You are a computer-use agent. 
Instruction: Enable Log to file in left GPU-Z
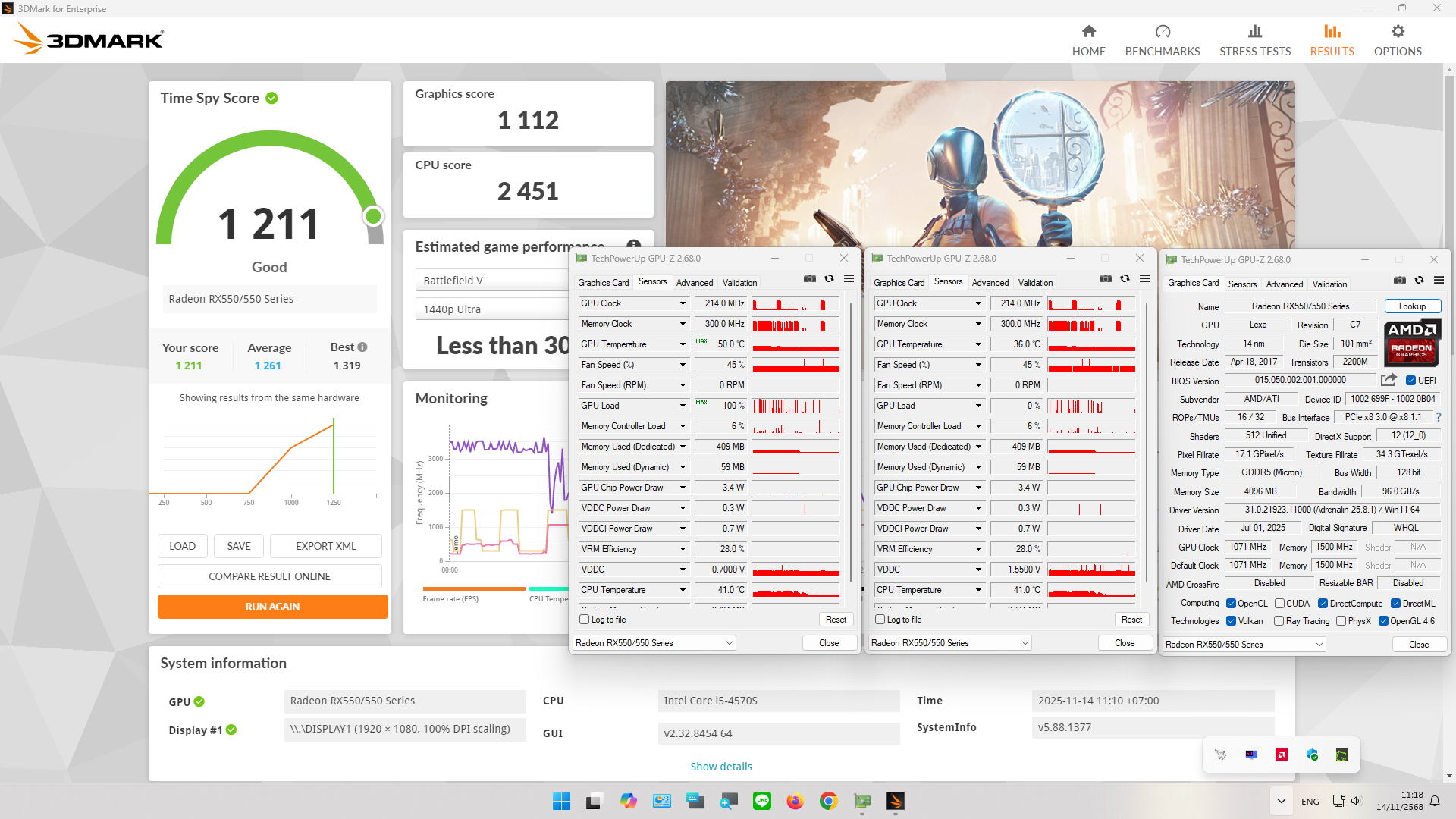tap(585, 620)
